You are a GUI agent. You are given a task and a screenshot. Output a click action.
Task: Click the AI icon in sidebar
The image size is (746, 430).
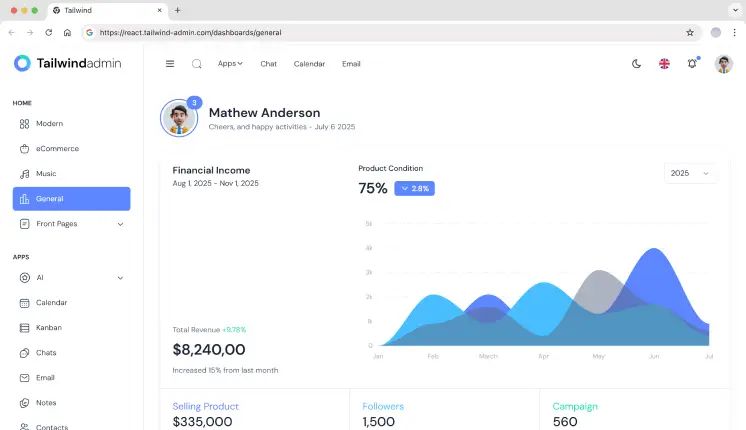[24, 278]
